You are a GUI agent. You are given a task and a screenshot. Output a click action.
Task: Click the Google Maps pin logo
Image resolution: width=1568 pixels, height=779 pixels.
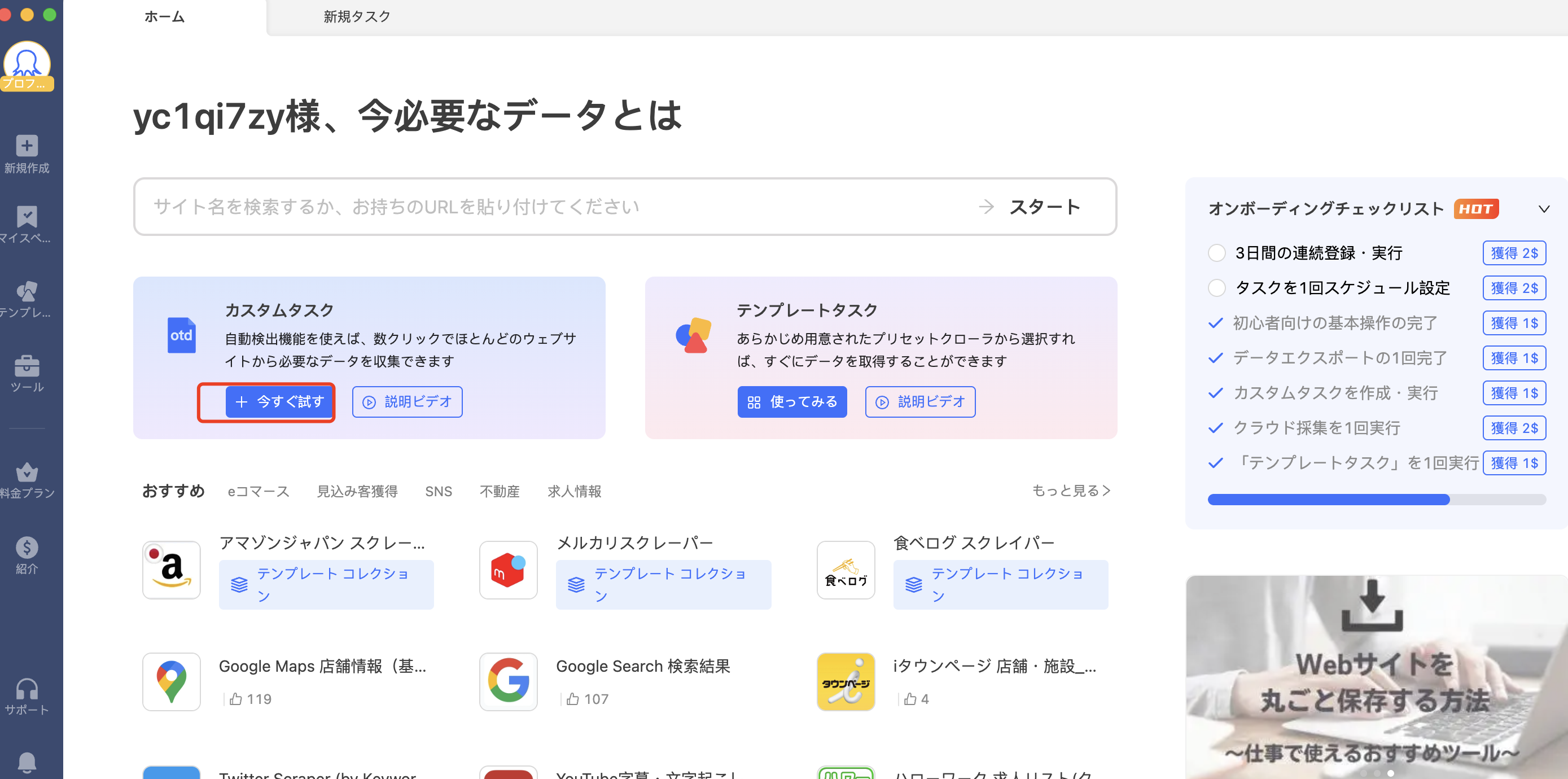[171, 682]
